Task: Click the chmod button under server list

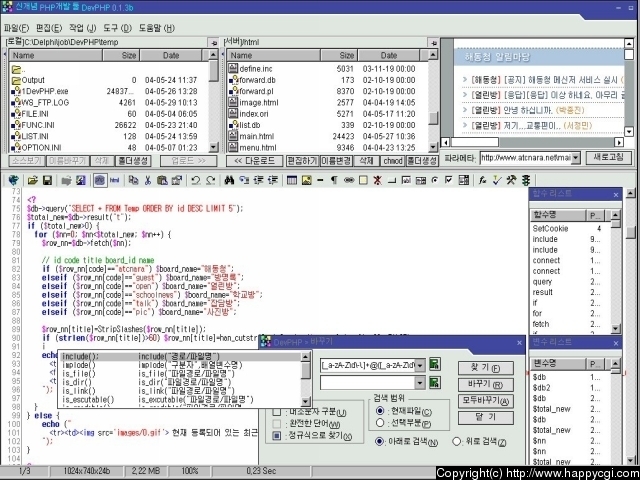Action: 393,161
